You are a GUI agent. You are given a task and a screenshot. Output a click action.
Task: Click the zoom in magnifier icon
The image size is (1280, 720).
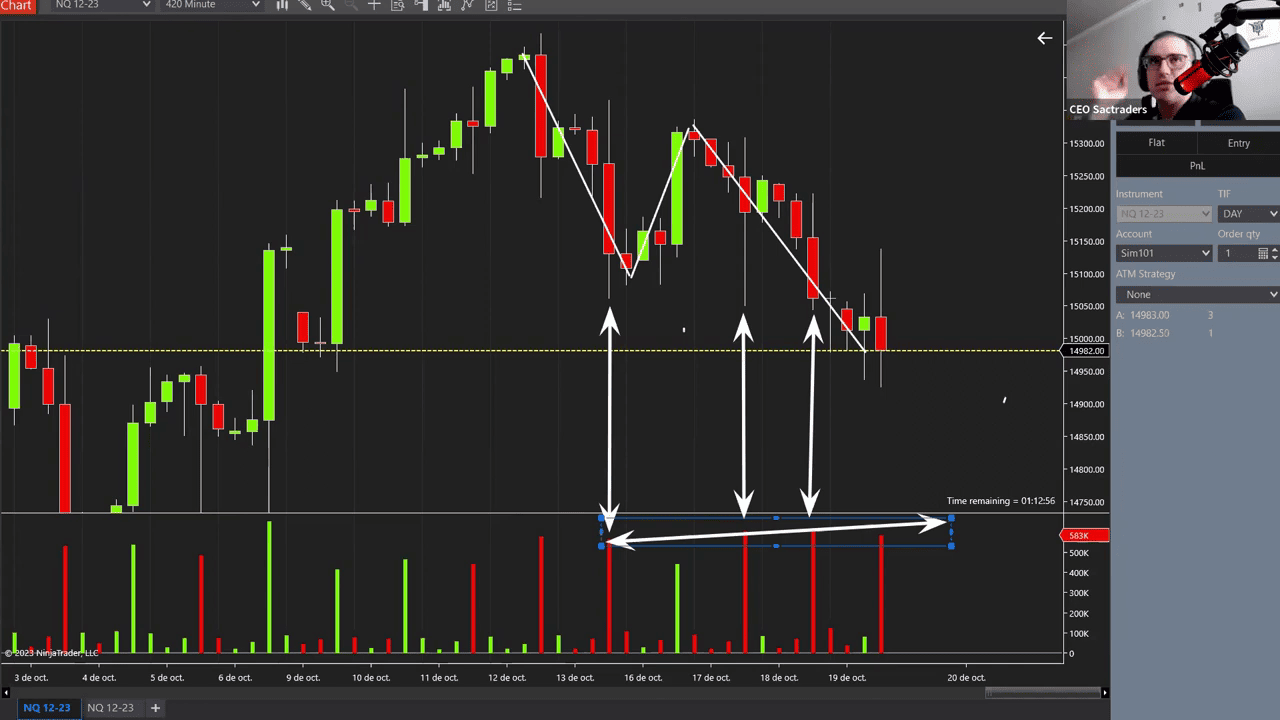[328, 5]
